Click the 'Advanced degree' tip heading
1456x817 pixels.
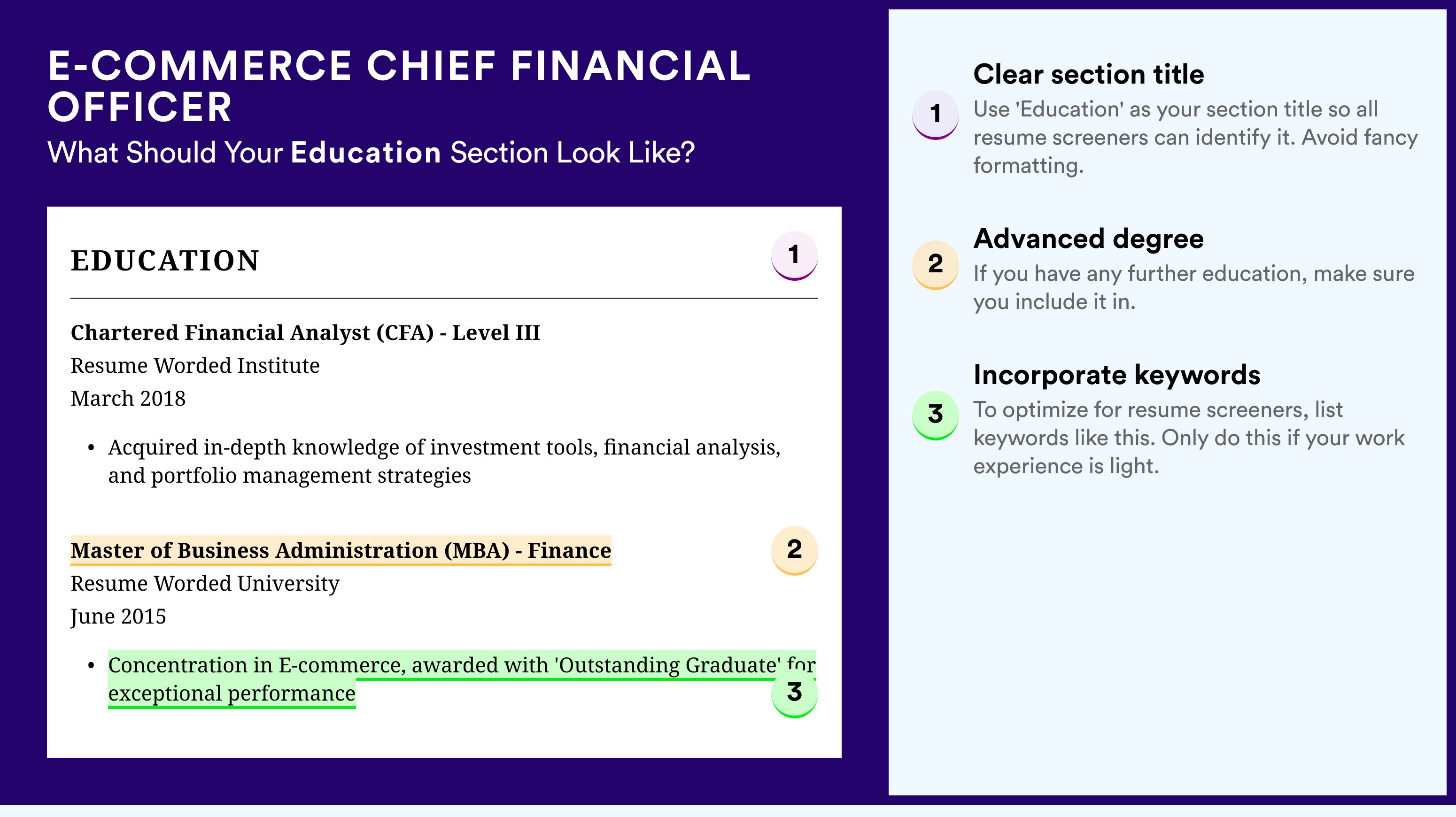coord(1089,239)
